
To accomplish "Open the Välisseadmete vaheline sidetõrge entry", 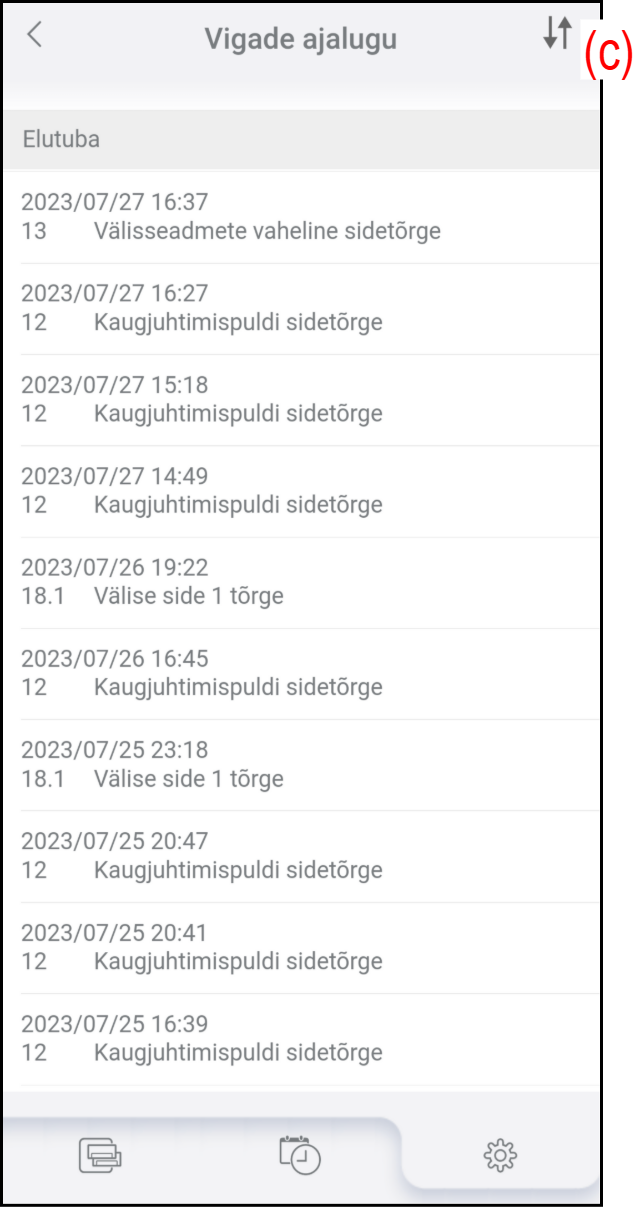I will 267,231.
